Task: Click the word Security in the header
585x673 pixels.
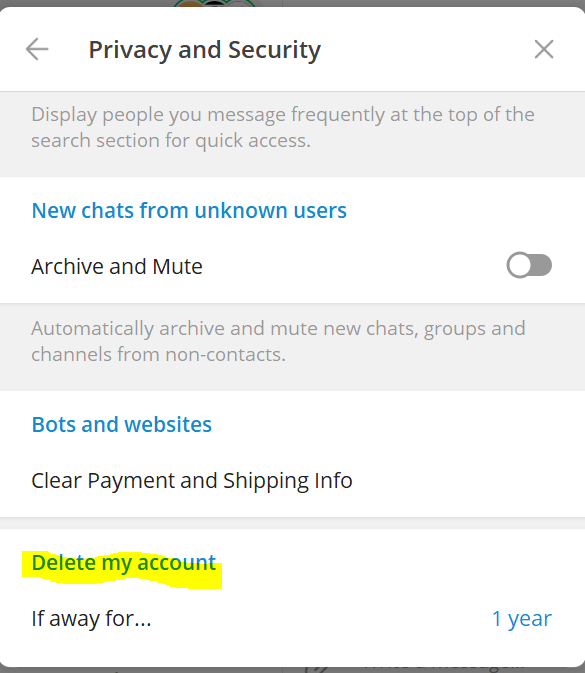Action: (274, 50)
